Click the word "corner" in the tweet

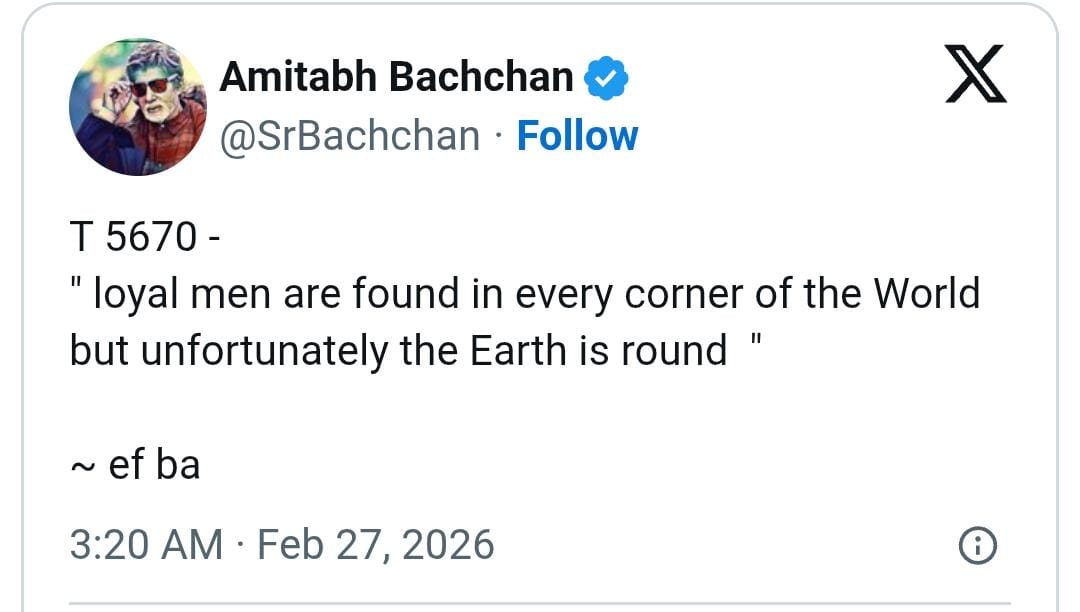pos(694,294)
